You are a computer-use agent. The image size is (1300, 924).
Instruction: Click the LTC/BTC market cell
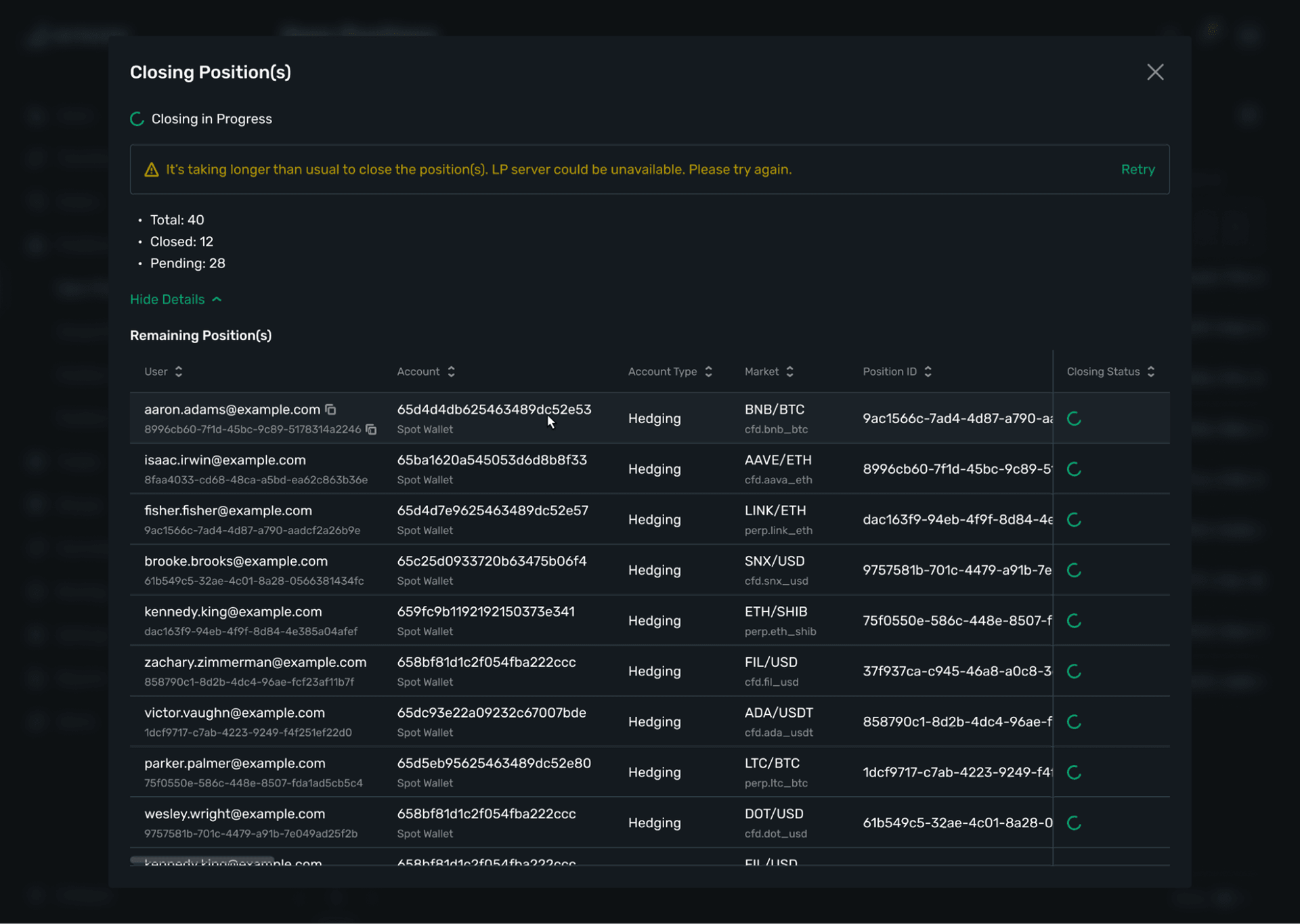(x=776, y=772)
